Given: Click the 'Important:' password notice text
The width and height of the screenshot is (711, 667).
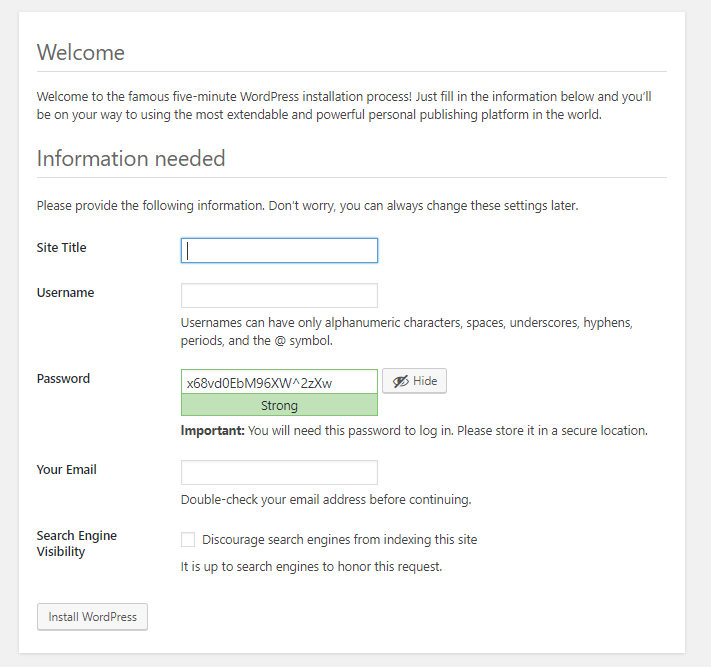Looking at the screenshot, I should point(414,431).
